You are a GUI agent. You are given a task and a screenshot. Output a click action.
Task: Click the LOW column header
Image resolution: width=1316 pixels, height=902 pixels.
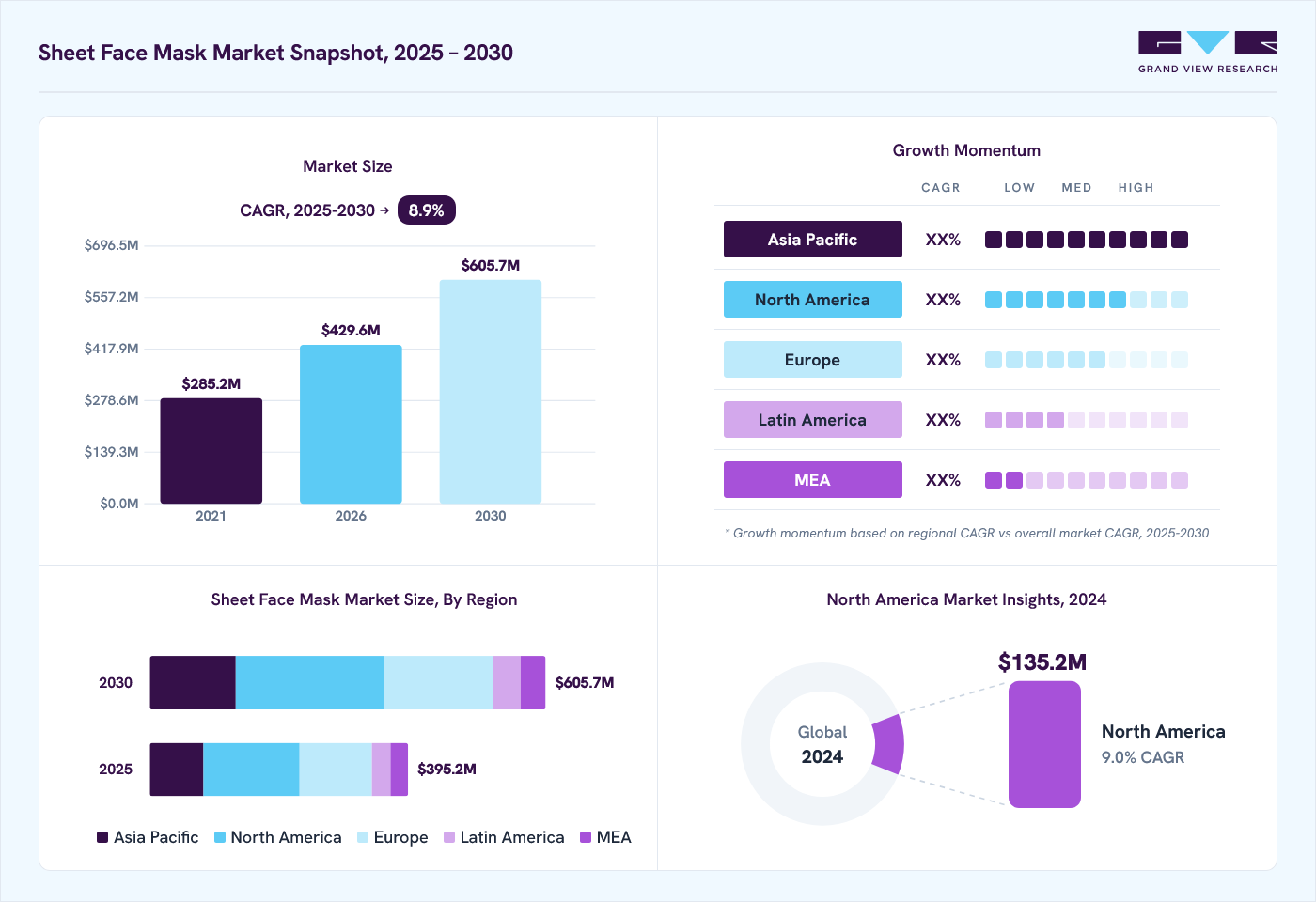click(x=1020, y=188)
